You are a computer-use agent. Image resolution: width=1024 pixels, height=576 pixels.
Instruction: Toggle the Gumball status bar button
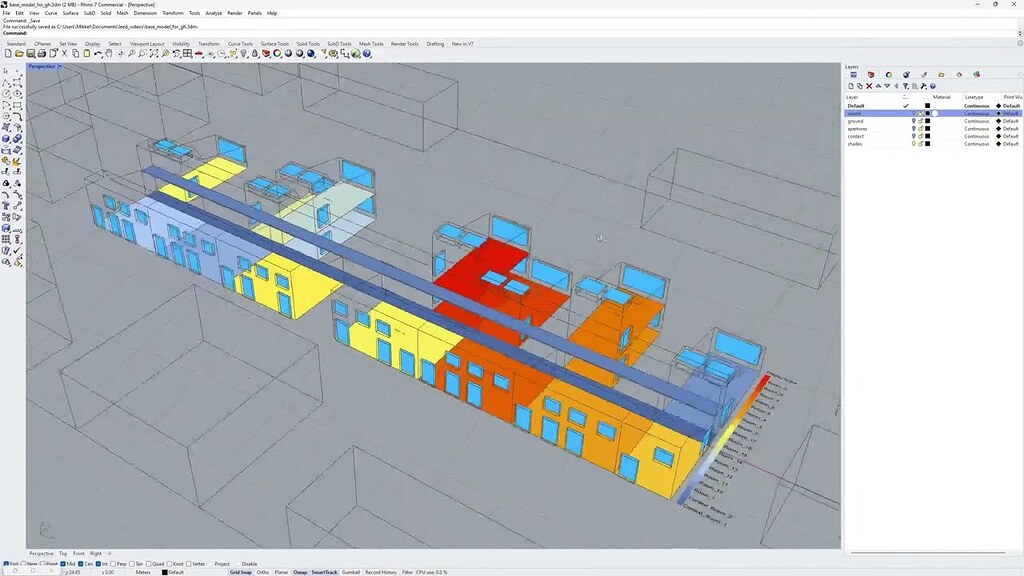[x=350, y=572]
